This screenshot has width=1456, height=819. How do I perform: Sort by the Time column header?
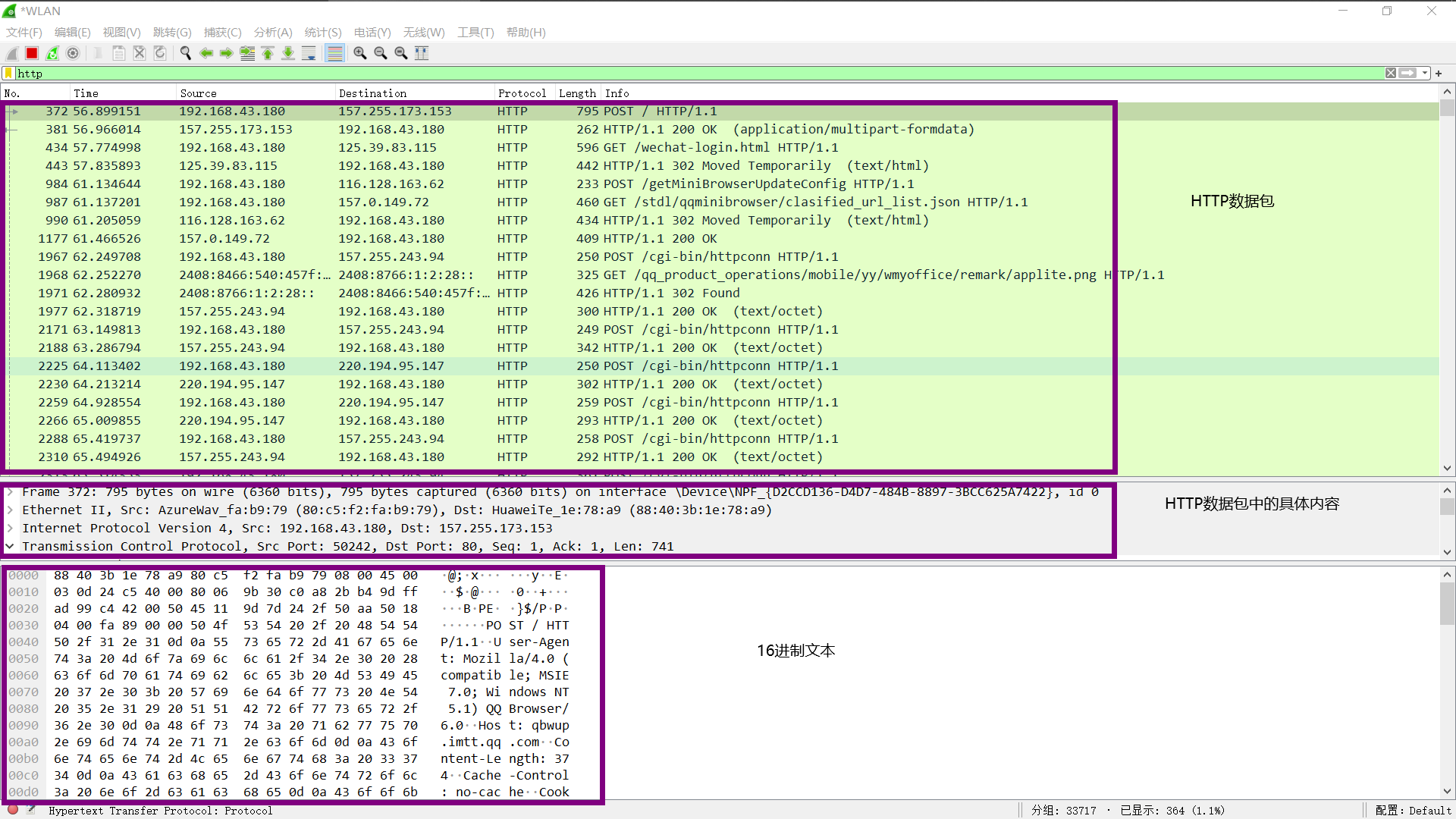123,93
